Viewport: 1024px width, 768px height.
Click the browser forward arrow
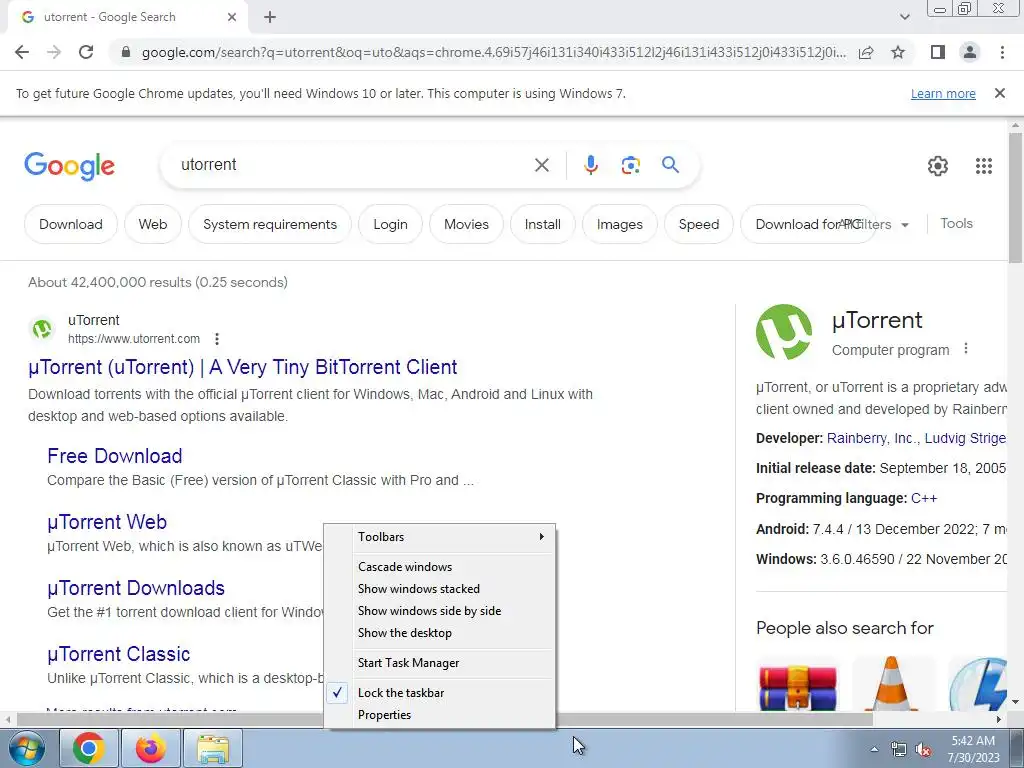[54, 52]
